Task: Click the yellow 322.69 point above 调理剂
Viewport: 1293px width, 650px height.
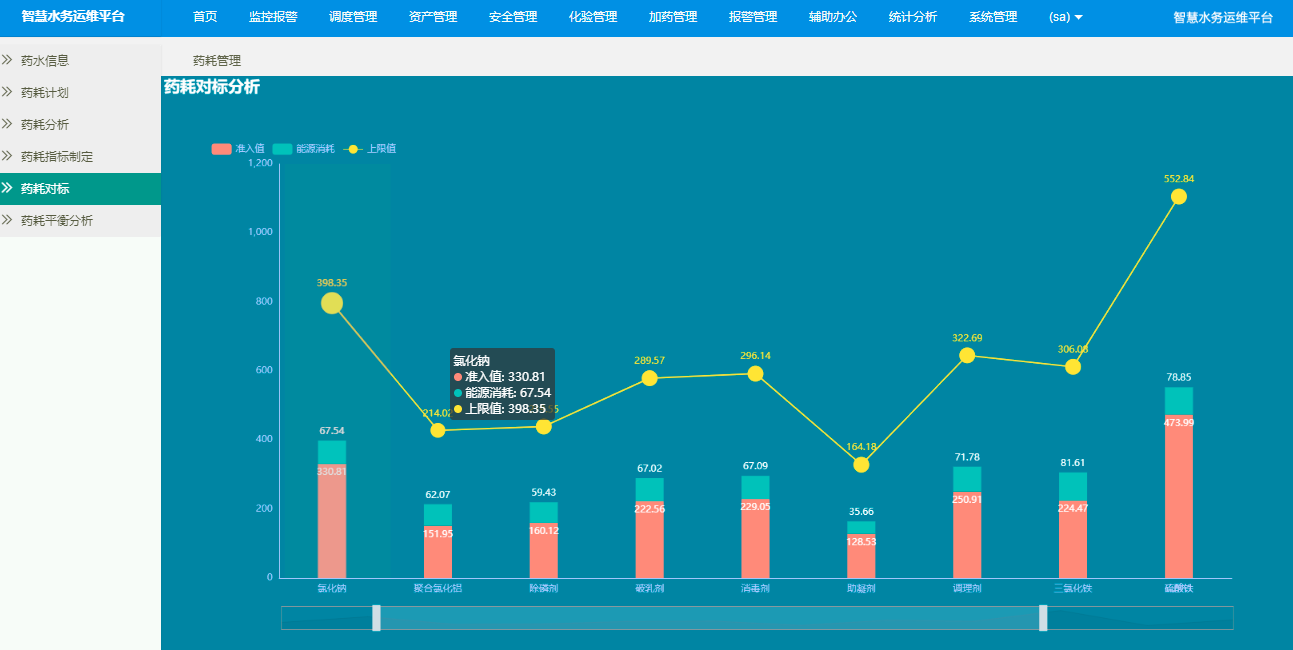Action: point(967,356)
